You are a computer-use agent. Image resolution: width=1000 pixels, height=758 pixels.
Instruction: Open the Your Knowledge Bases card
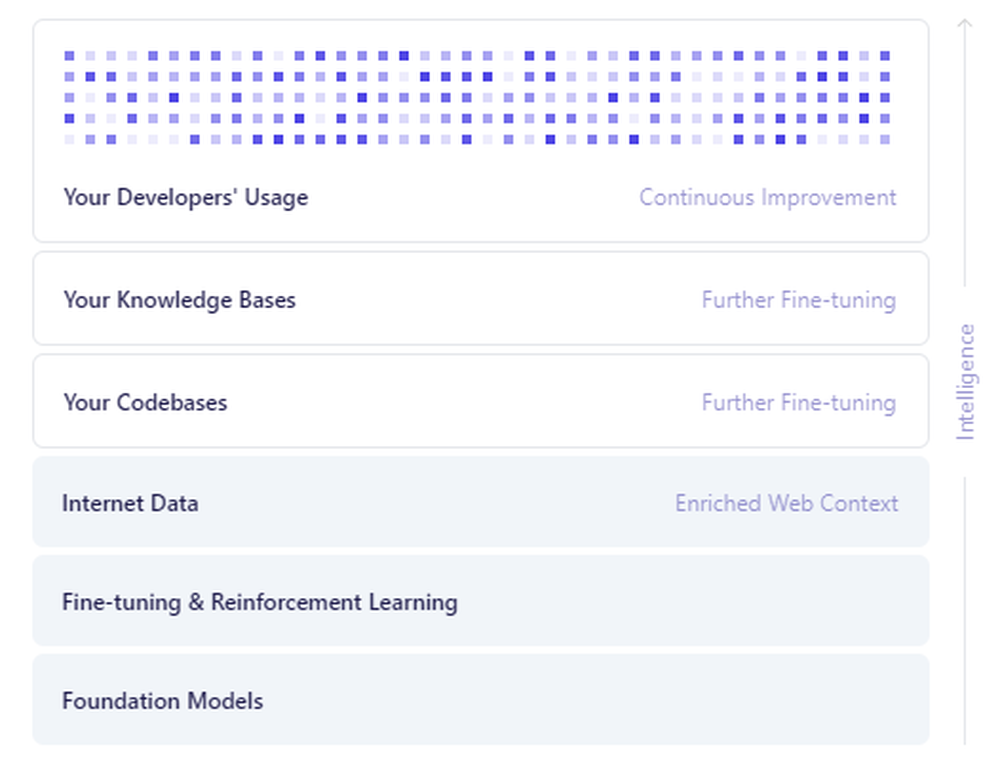click(481, 299)
